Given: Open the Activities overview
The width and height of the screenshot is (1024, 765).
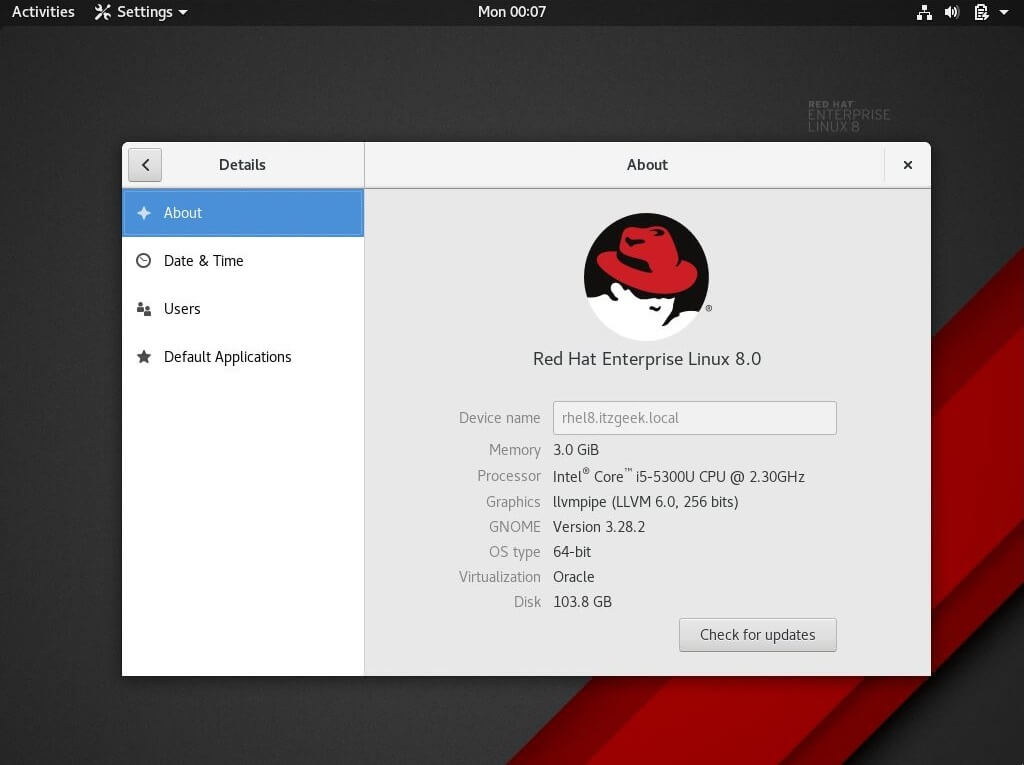Looking at the screenshot, I should click(43, 12).
